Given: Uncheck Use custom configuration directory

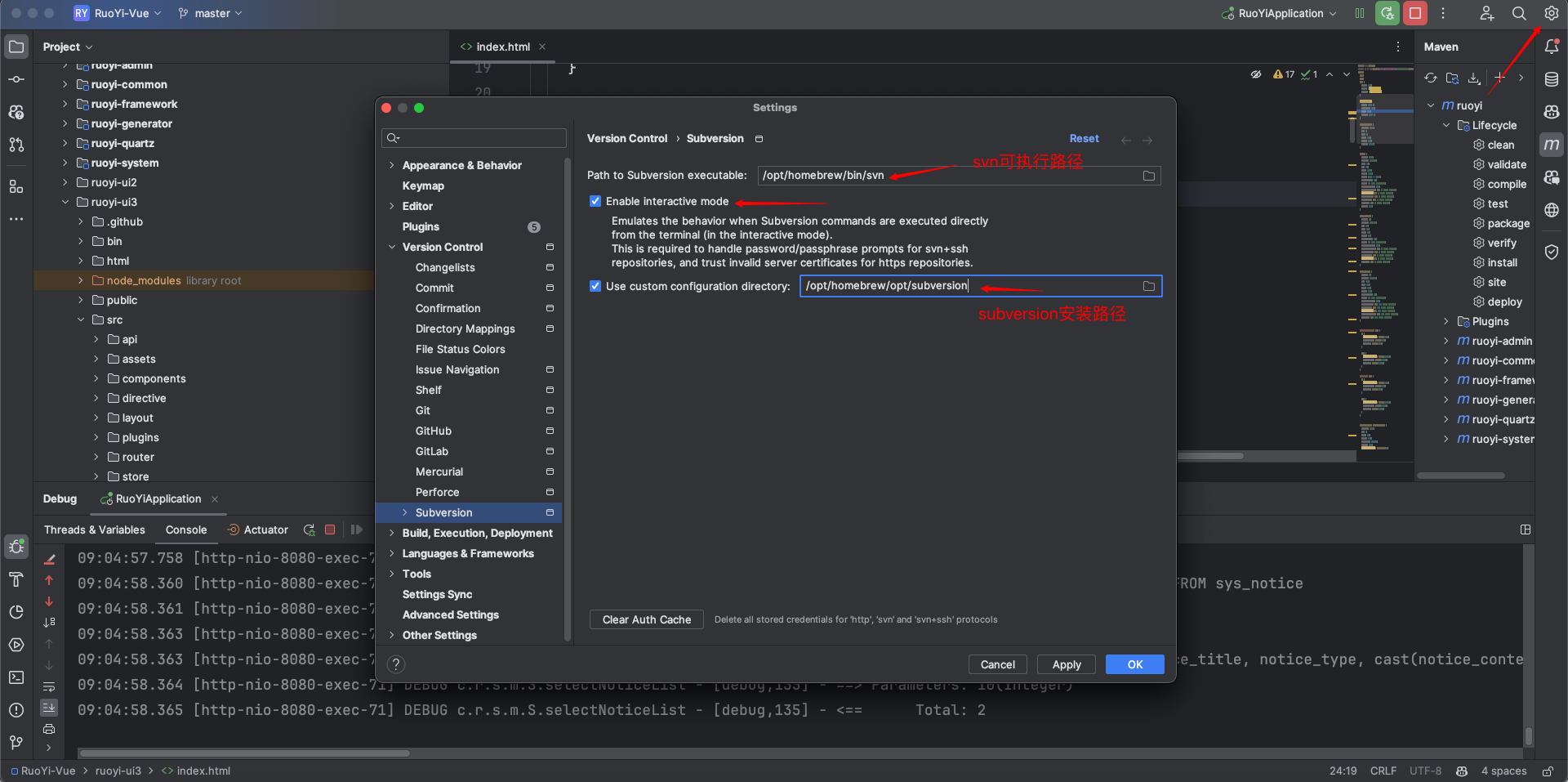Looking at the screenshot, I should tap(595, 286).
